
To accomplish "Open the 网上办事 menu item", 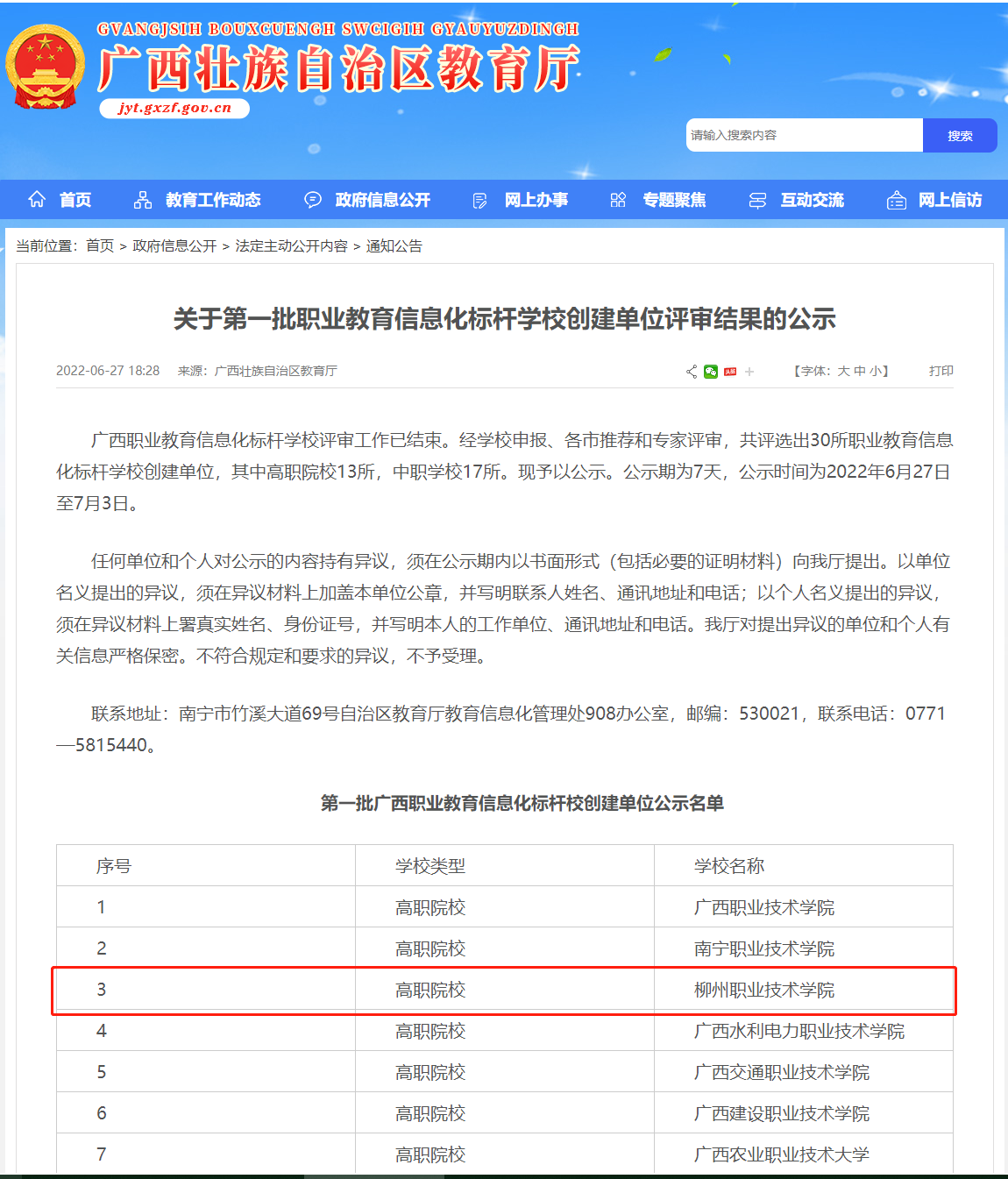I will (x=536, y=200).
